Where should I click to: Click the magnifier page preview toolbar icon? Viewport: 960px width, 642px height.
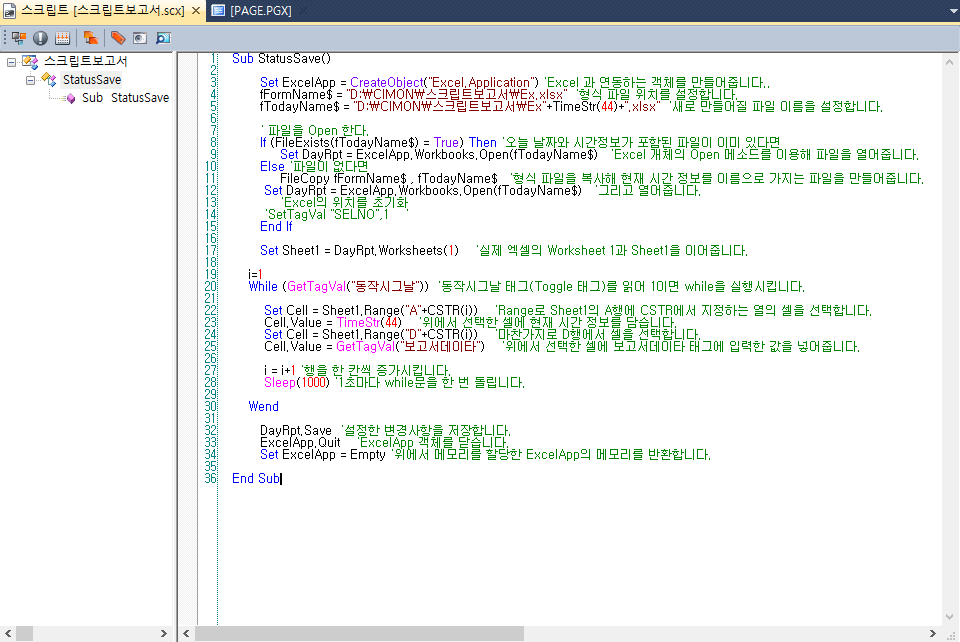[x=163, y=38]
